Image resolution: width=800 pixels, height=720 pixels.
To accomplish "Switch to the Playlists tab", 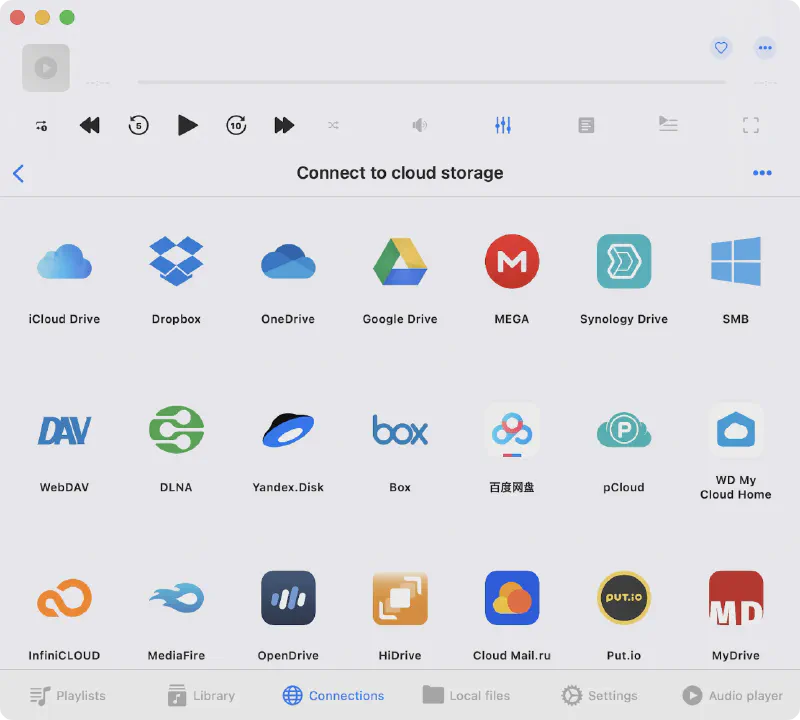I will (67, 695).
